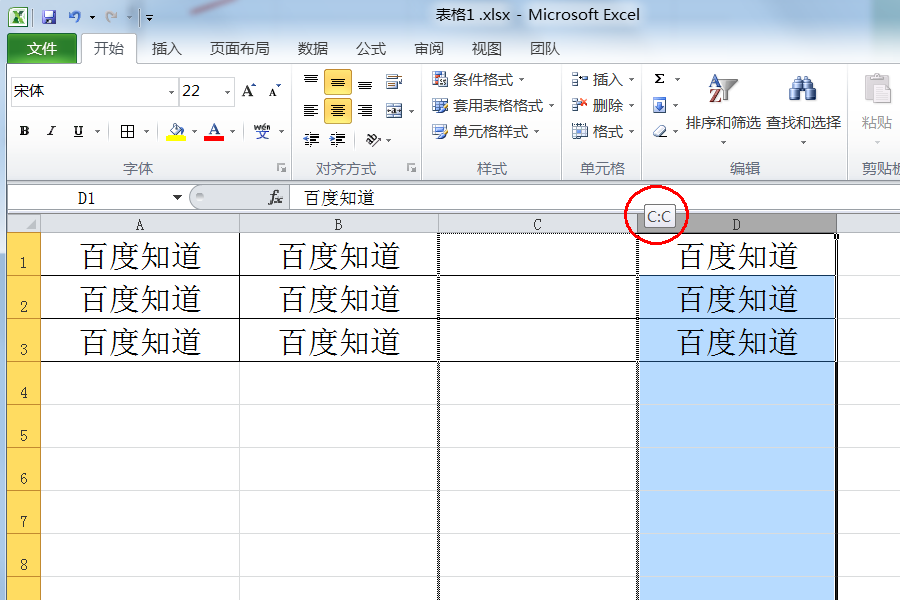Click AutoSum sigma icon
Viewport: 900px width, 600px height.
pyautogui.click(x=660, y=79)
